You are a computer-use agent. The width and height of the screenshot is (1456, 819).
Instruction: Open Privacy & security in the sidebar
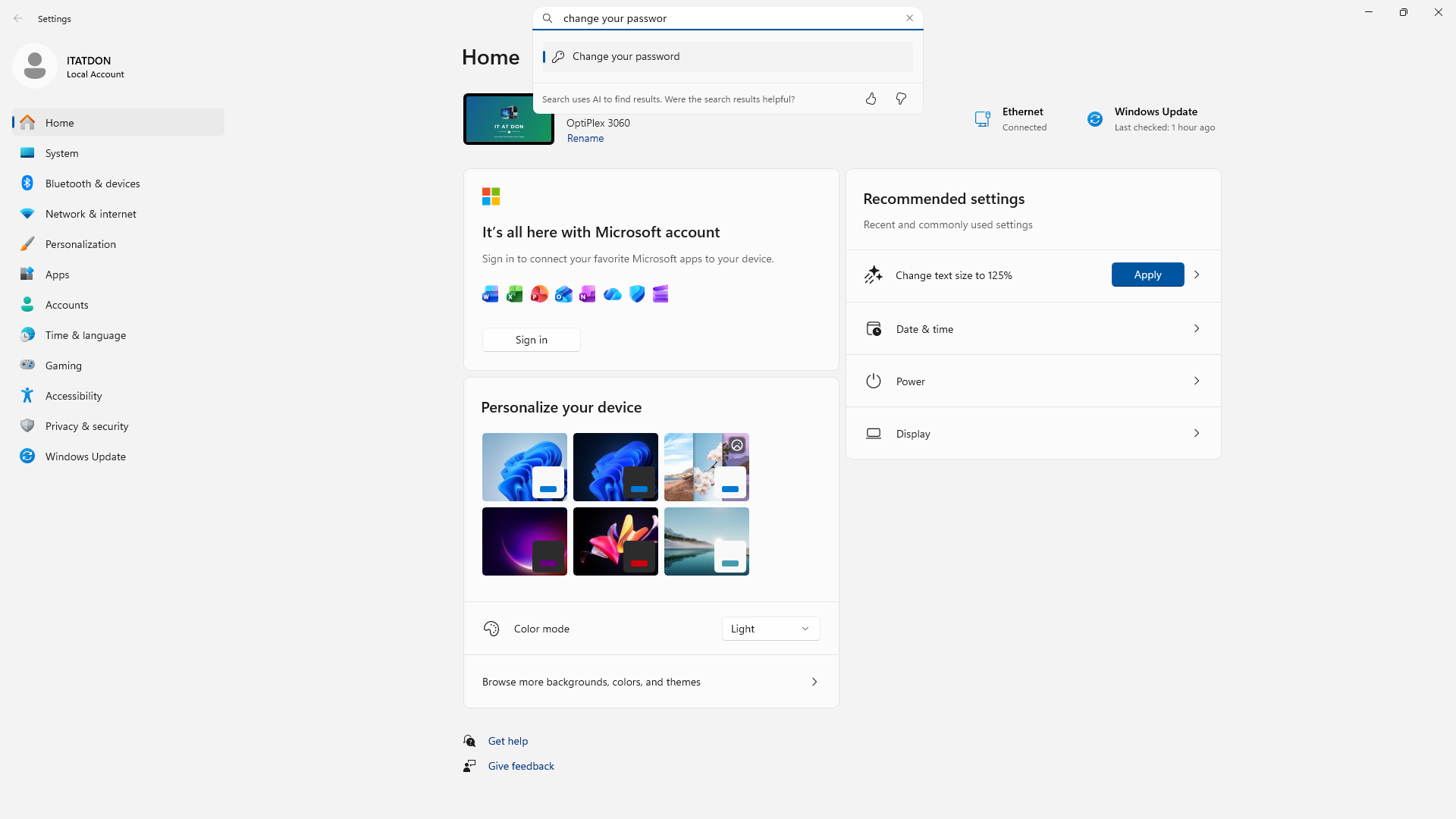click(86, 426)
